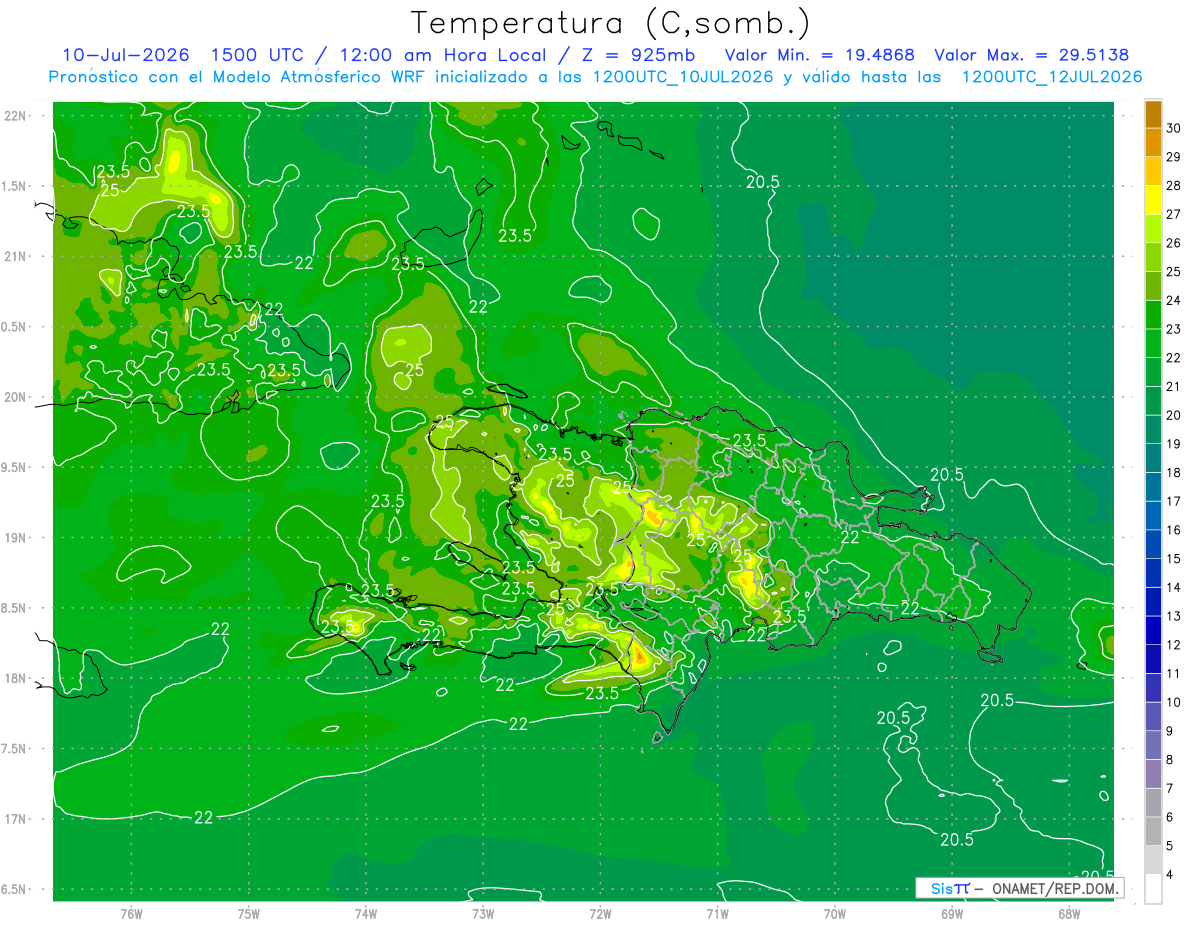
Task: Click the legend swatch between 17 and 18
Action: click(1153, 487)
